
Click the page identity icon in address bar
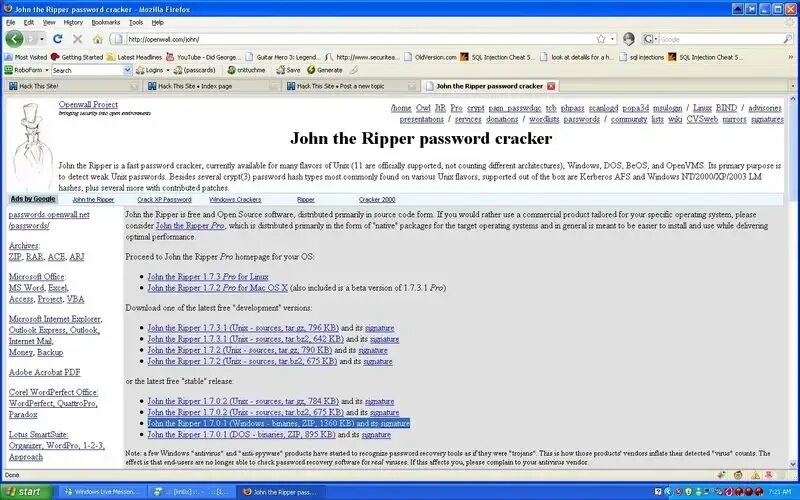[x=118, y=39]
